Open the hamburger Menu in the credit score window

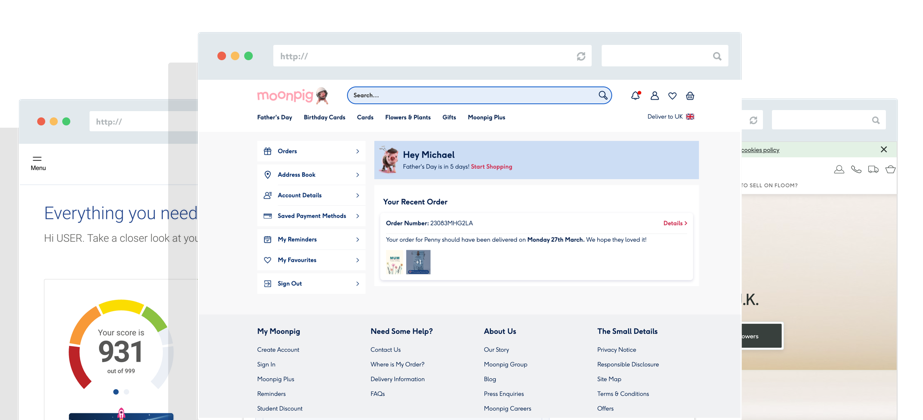(38, 163)
